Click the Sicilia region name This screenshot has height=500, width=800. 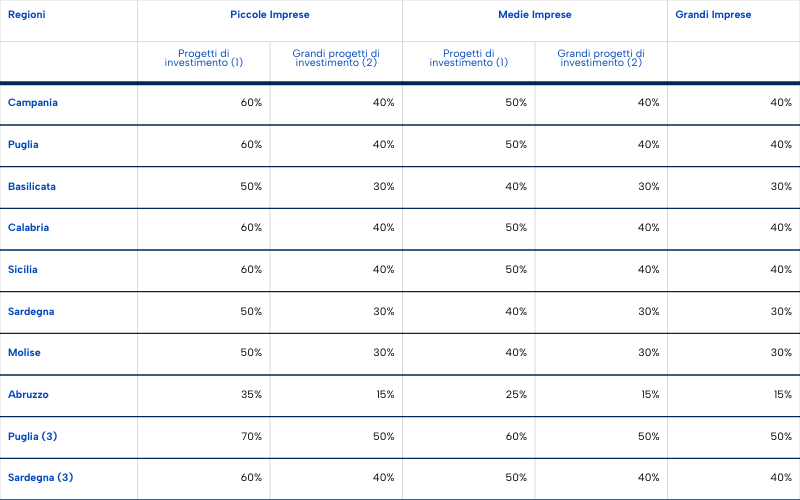[x=25, y=270]
